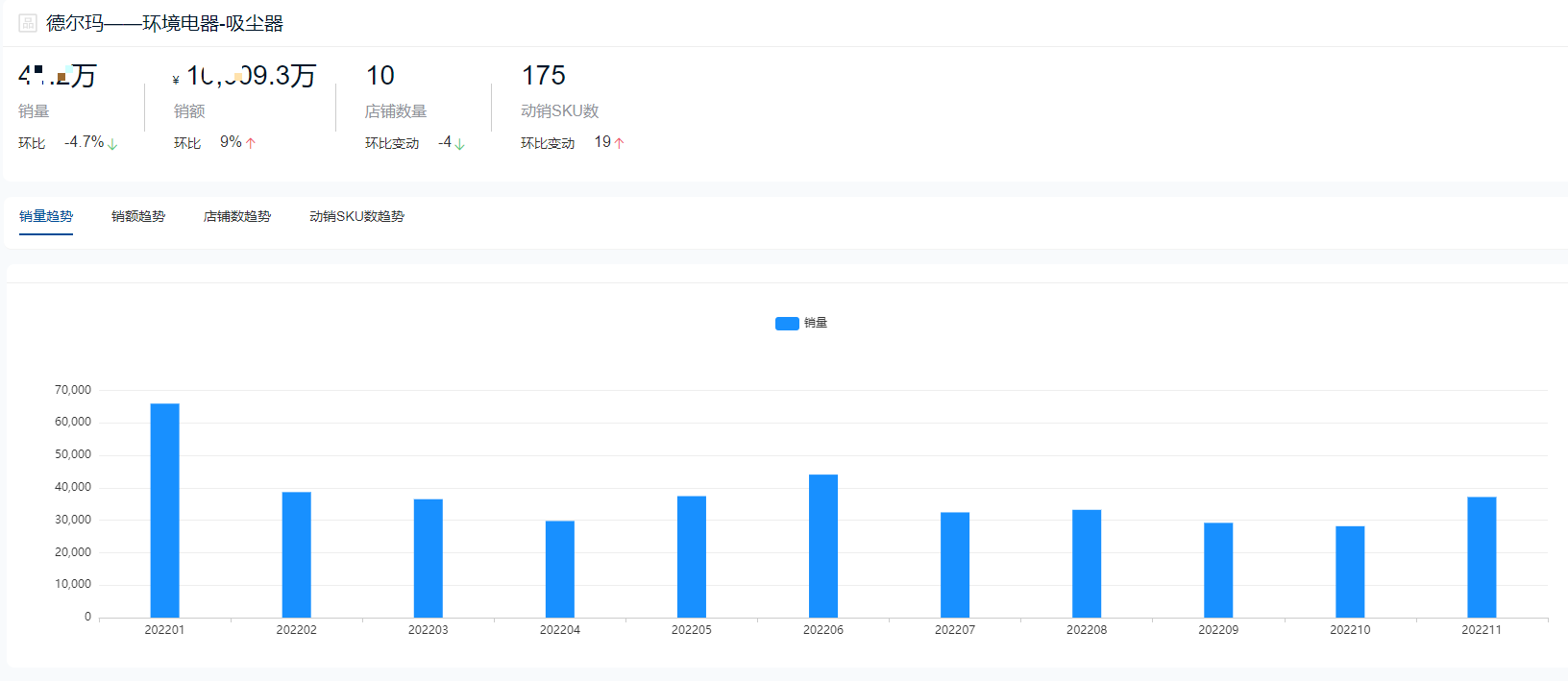Click the 202202 sales bar

tap(297, 554)
